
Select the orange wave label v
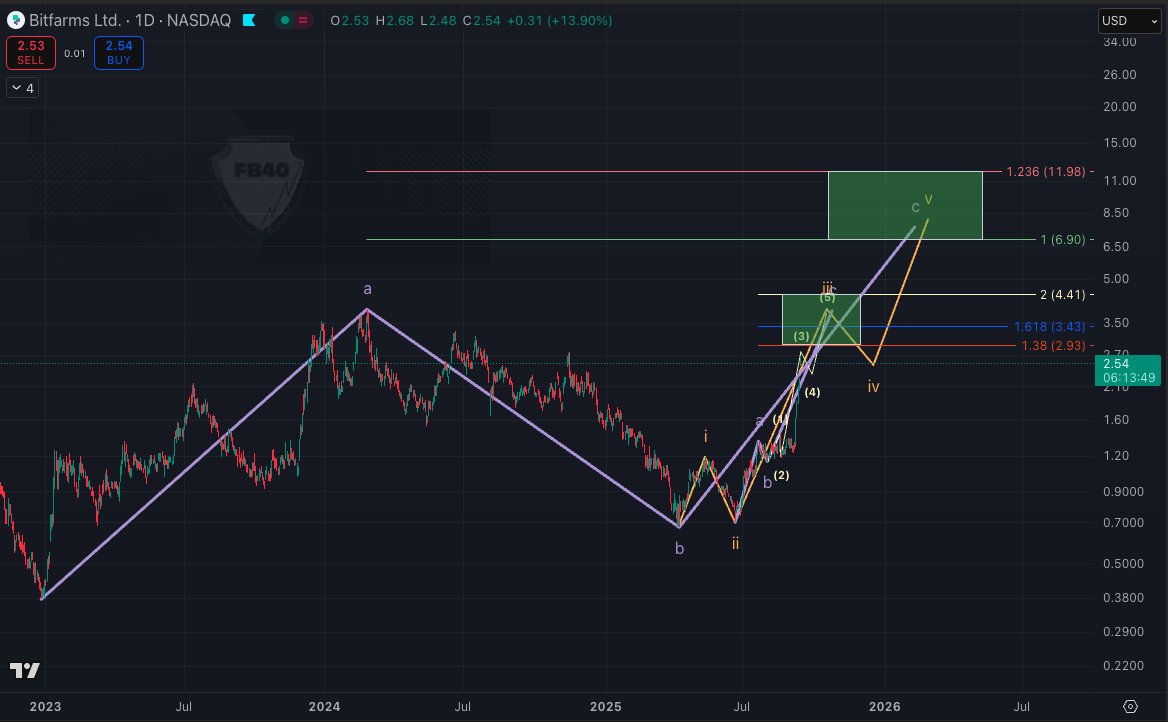click(928, 199)
